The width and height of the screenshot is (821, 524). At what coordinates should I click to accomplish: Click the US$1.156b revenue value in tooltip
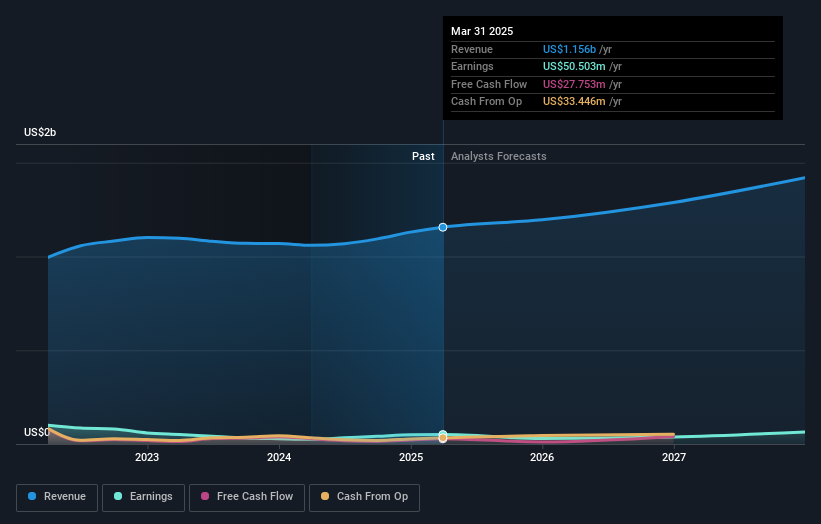569,49
